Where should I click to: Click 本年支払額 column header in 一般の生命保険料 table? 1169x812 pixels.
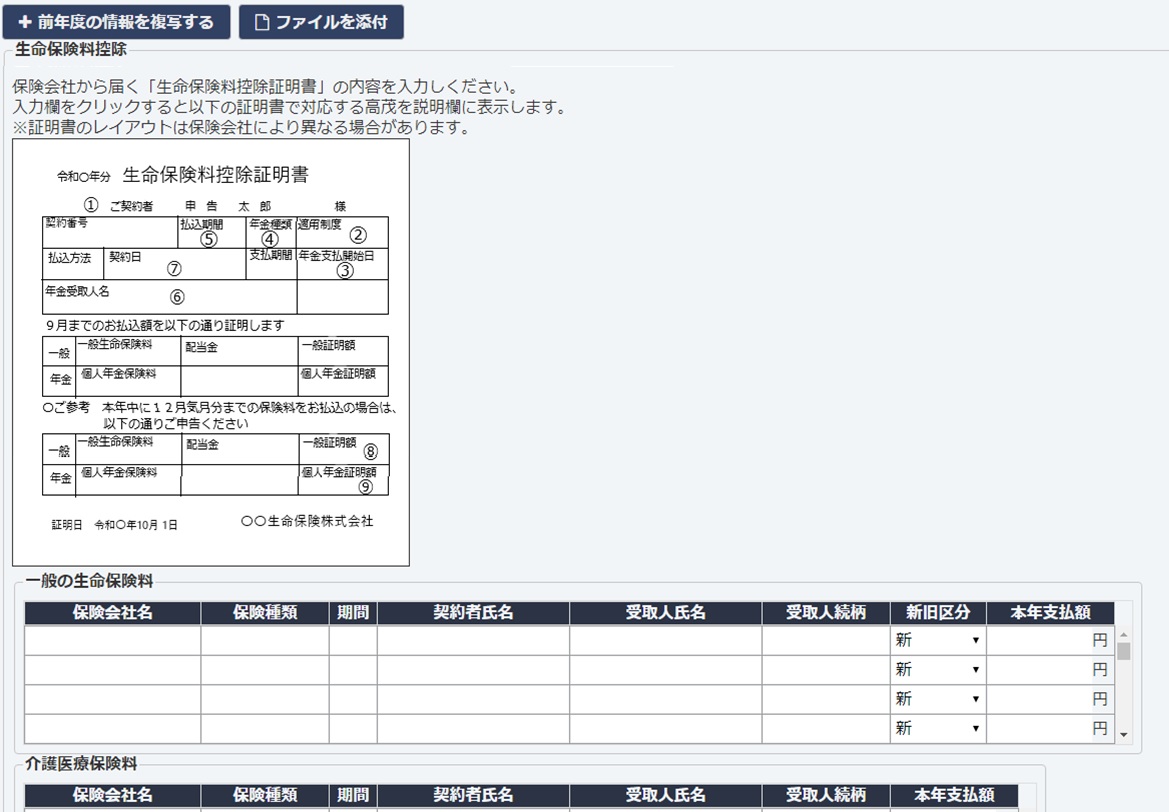(x=1050, y=613)
